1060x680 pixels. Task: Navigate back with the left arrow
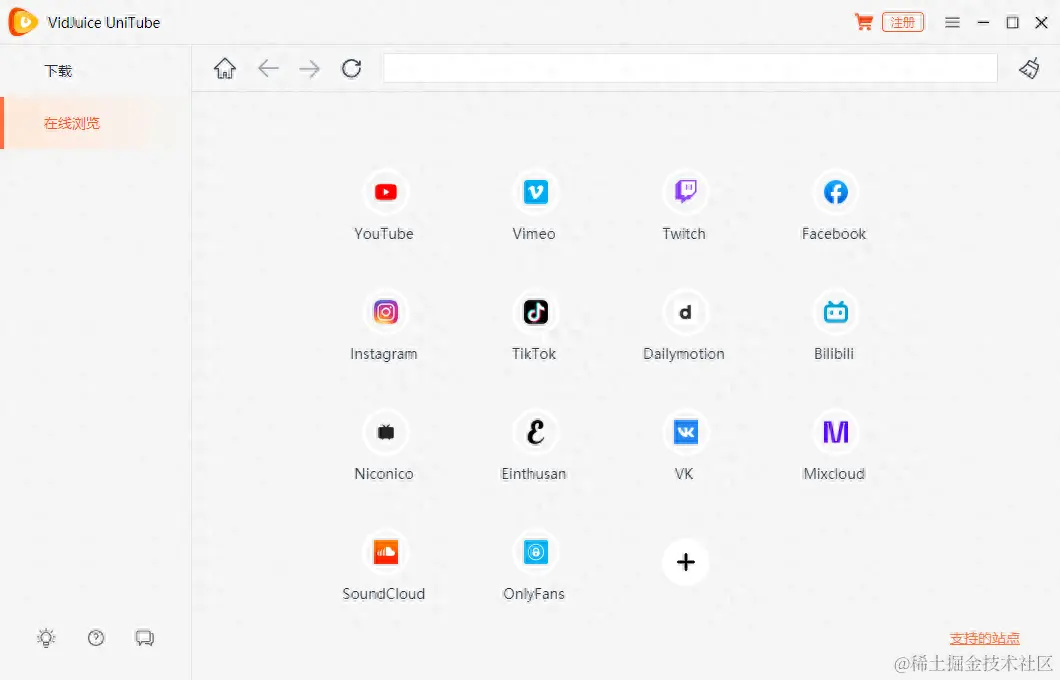(x=268, y=68)
